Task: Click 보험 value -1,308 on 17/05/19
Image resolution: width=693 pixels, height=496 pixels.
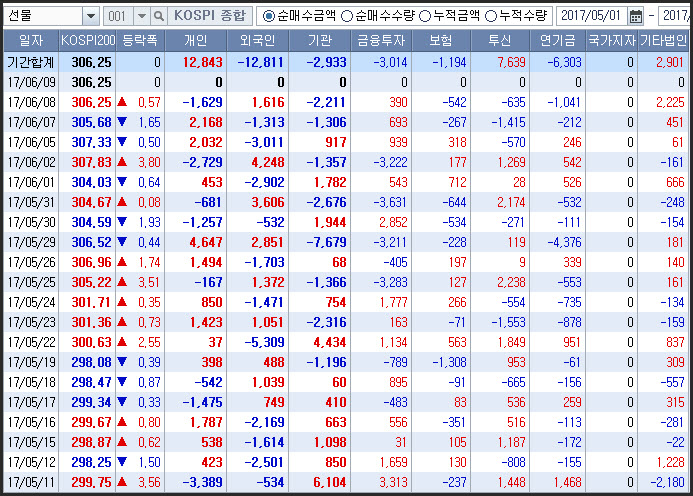Action: click(449, 362)
